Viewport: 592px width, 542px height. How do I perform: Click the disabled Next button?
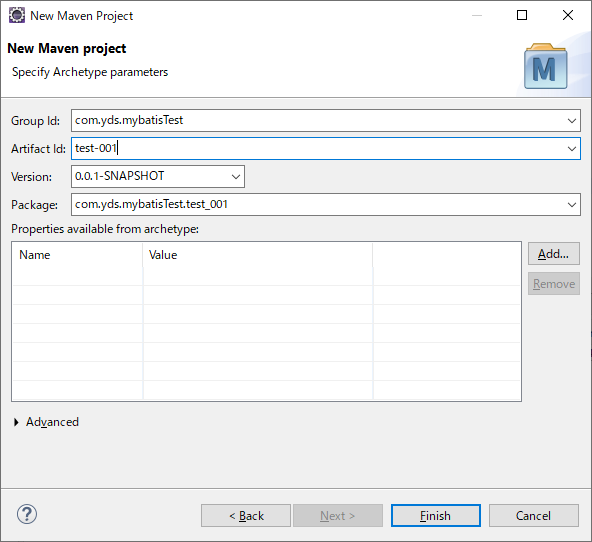coord(338,516)
